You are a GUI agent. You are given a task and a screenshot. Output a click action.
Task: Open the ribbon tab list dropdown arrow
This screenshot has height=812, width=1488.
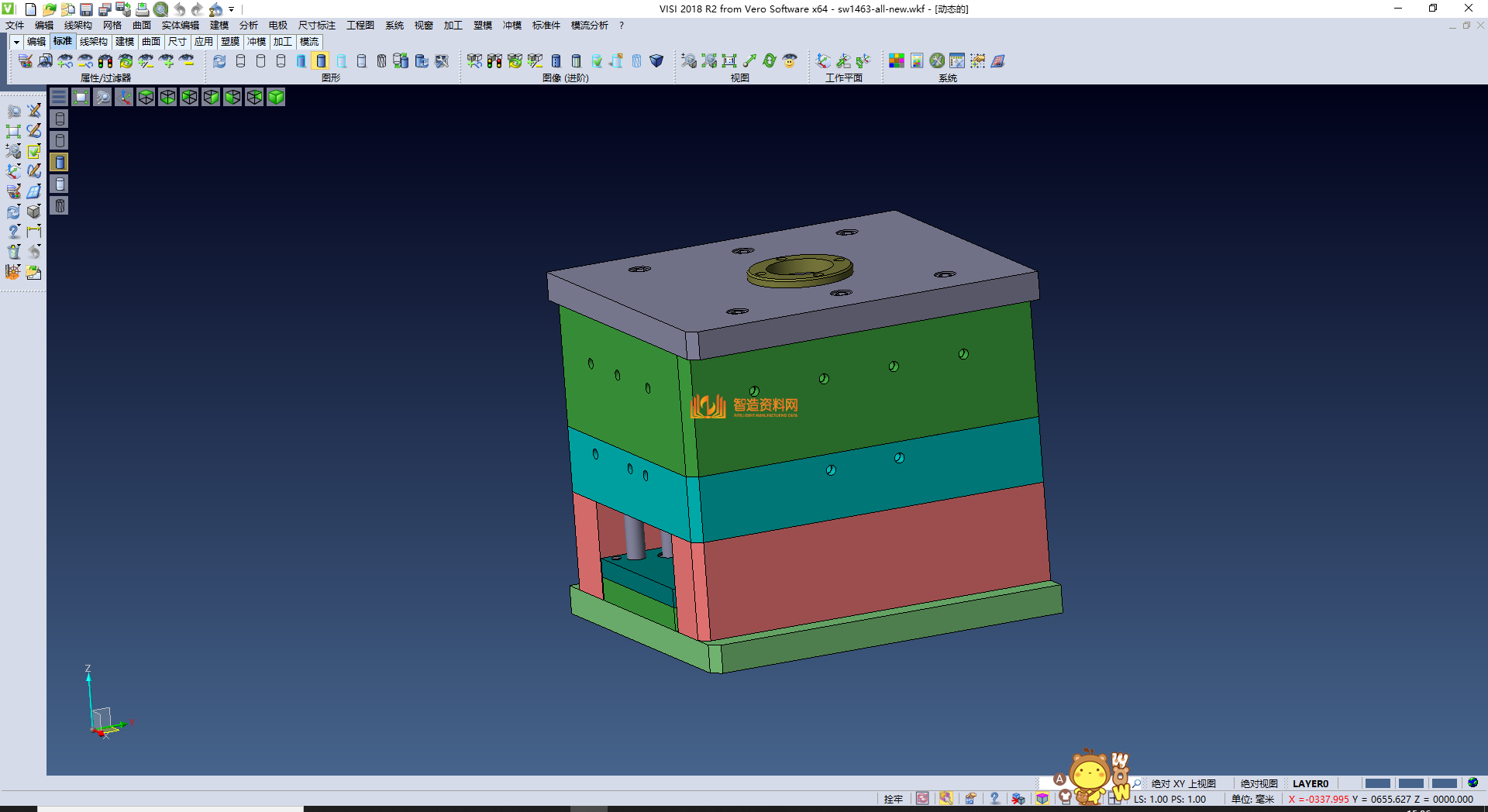[16, 42]
